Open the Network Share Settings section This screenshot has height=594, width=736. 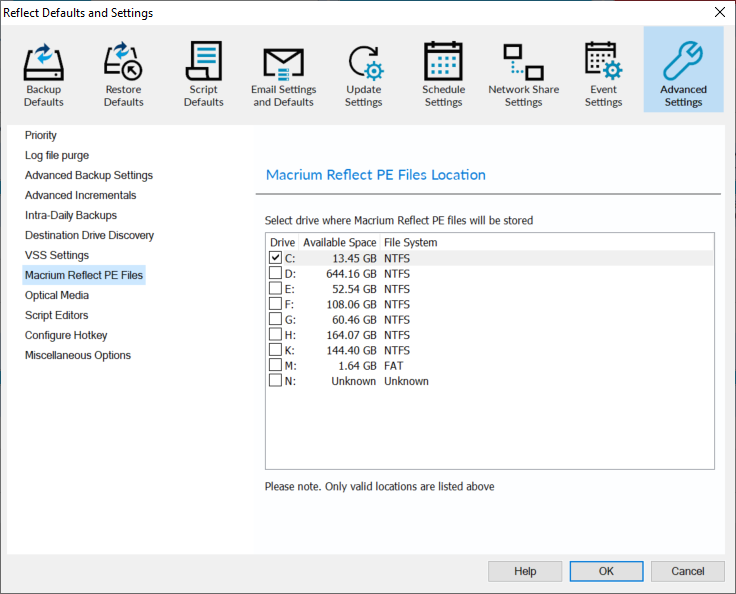pyautogui.click(x=523, y=74)
